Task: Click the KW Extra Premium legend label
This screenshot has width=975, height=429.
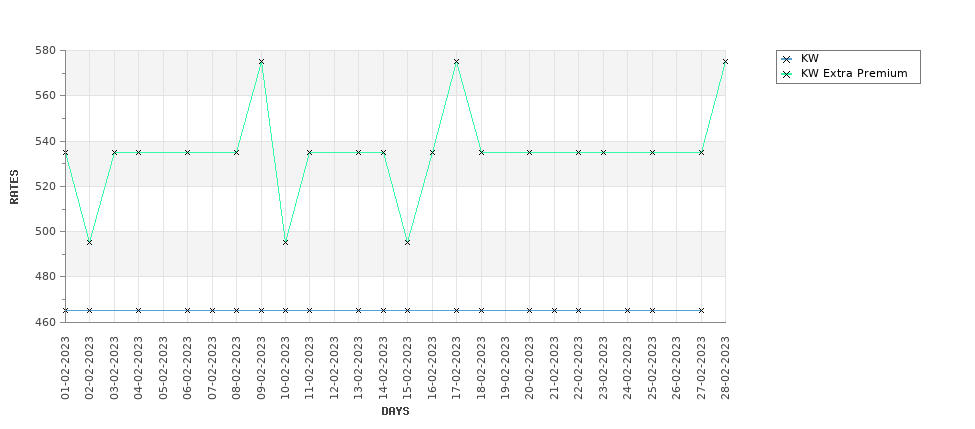Action: tap(854, 73)
